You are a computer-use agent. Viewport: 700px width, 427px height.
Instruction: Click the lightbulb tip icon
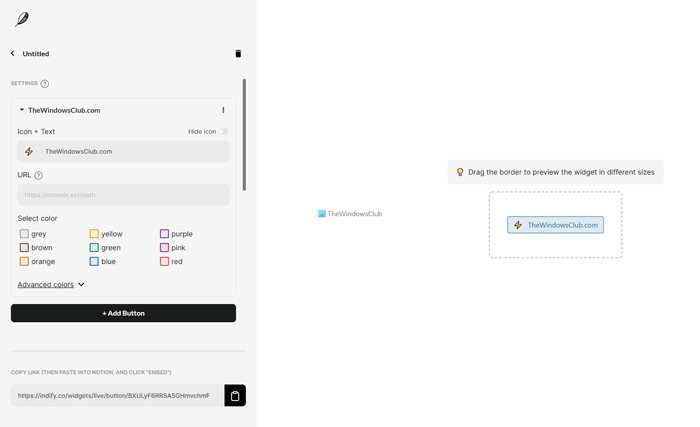point(460,172)
